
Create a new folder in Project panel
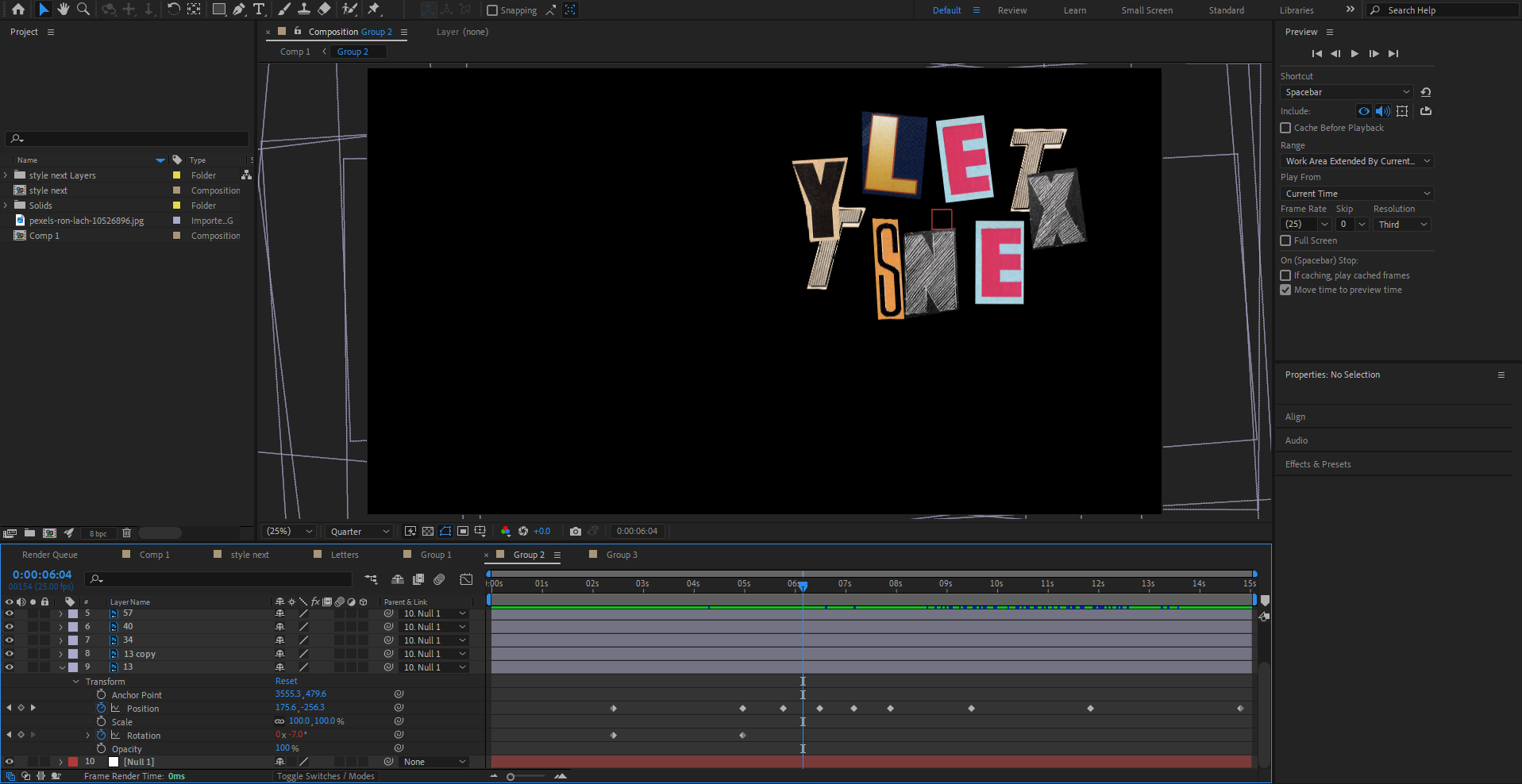pos(29,533)
